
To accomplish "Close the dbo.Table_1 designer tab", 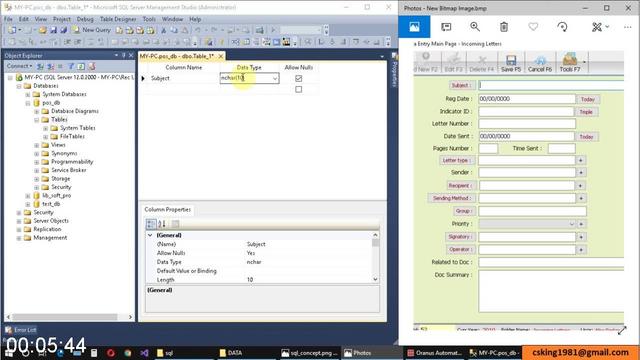I will (220, 56).
